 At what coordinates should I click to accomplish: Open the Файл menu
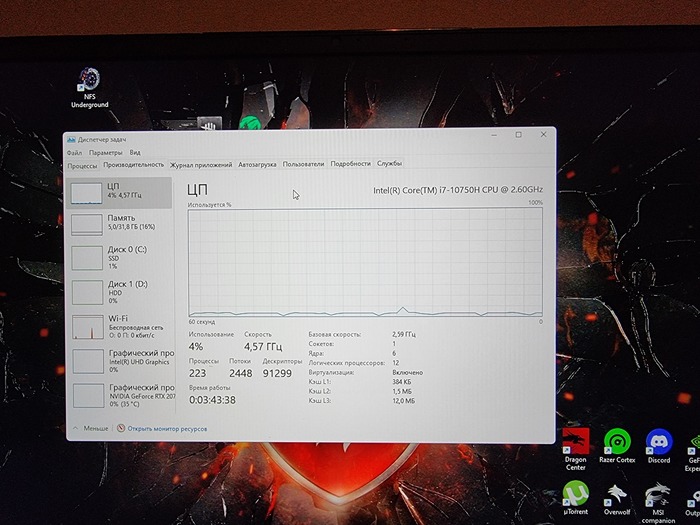(75, 153)
